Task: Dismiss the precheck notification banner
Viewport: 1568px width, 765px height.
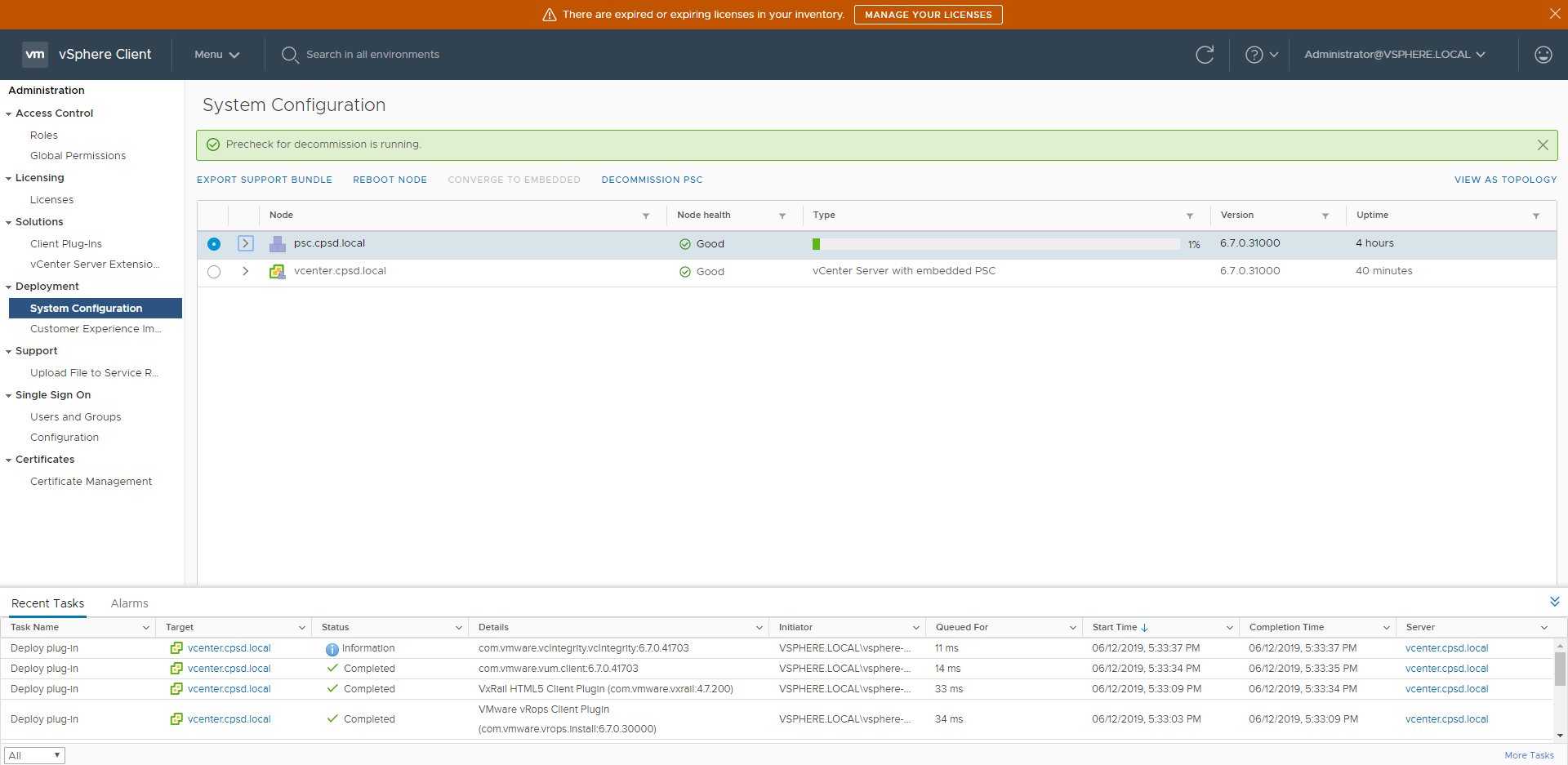Action: click(x=1542, y=145)
